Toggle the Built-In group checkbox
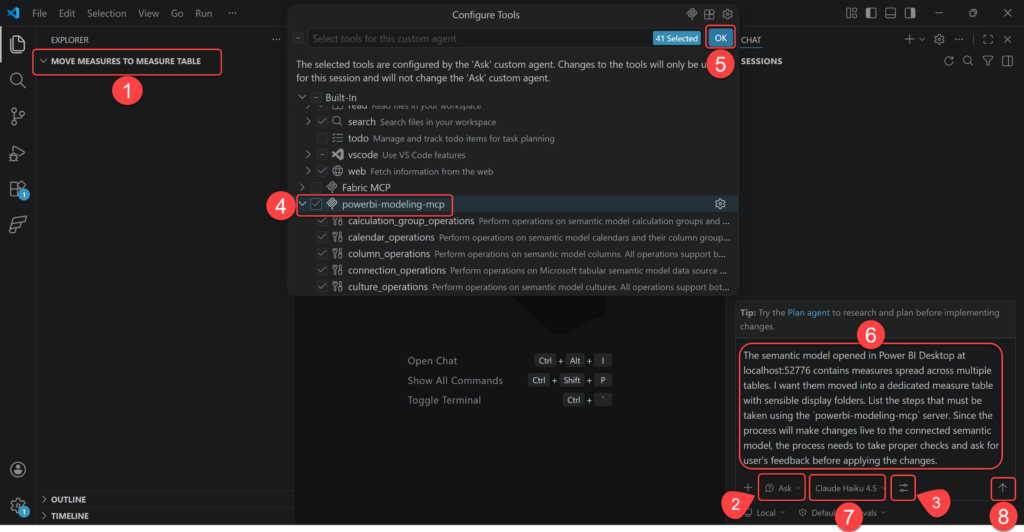This screenshot has width=1024, height=532. coord(316,97)
